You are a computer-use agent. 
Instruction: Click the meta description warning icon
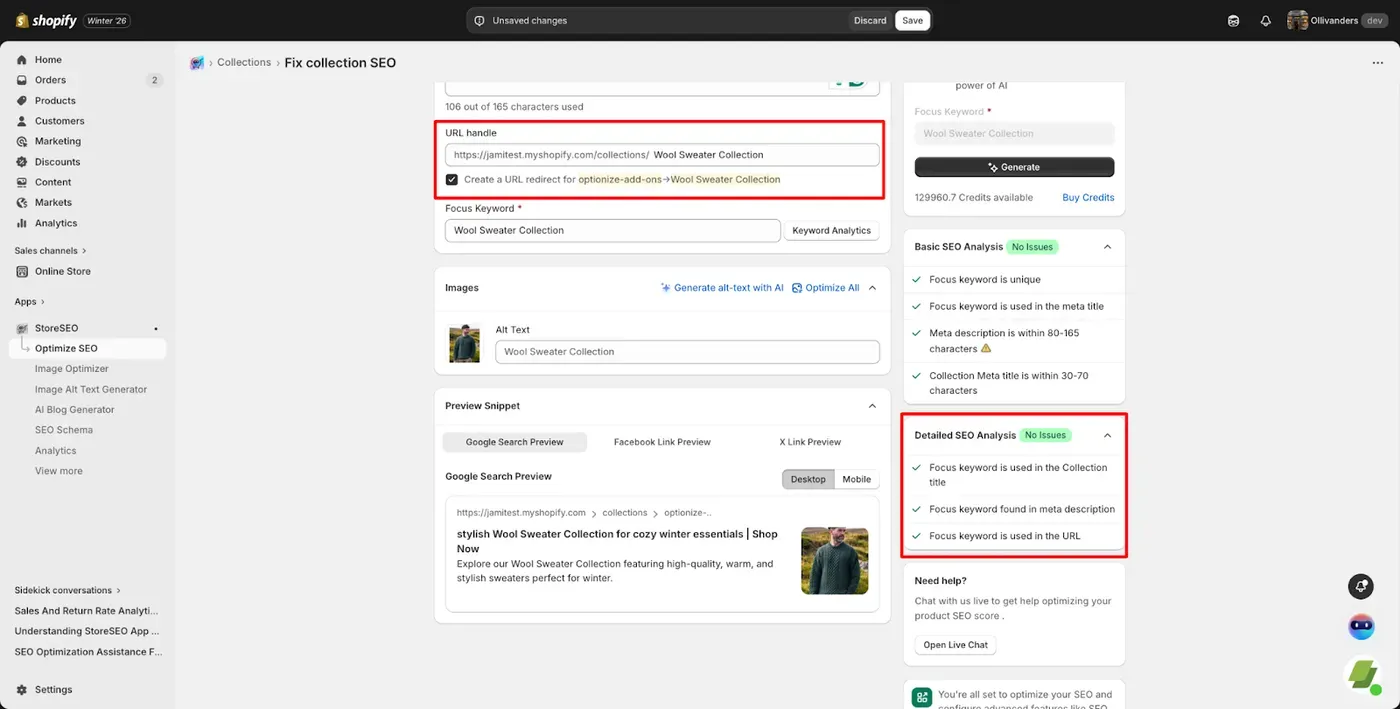(986, 349)
